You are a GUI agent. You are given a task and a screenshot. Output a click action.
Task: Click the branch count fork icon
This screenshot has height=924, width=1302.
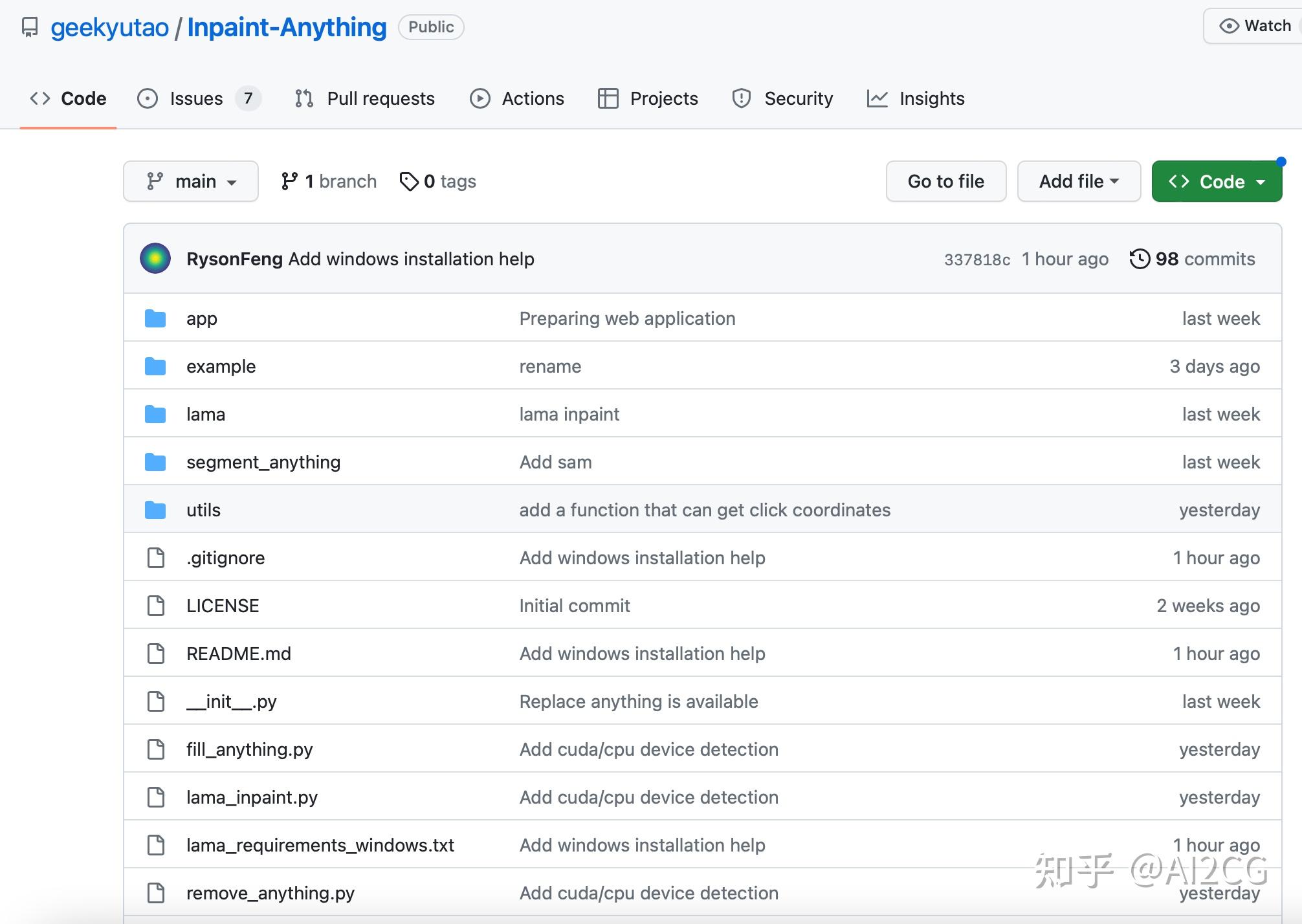[x=289, y=182]
